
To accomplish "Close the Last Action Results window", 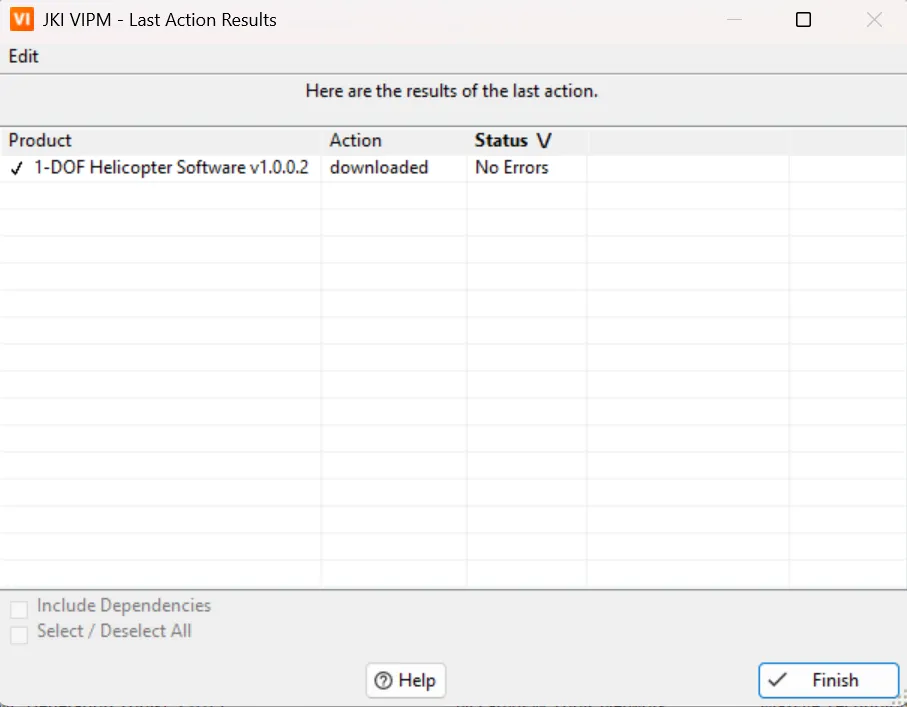I will [x=874, y=20].
